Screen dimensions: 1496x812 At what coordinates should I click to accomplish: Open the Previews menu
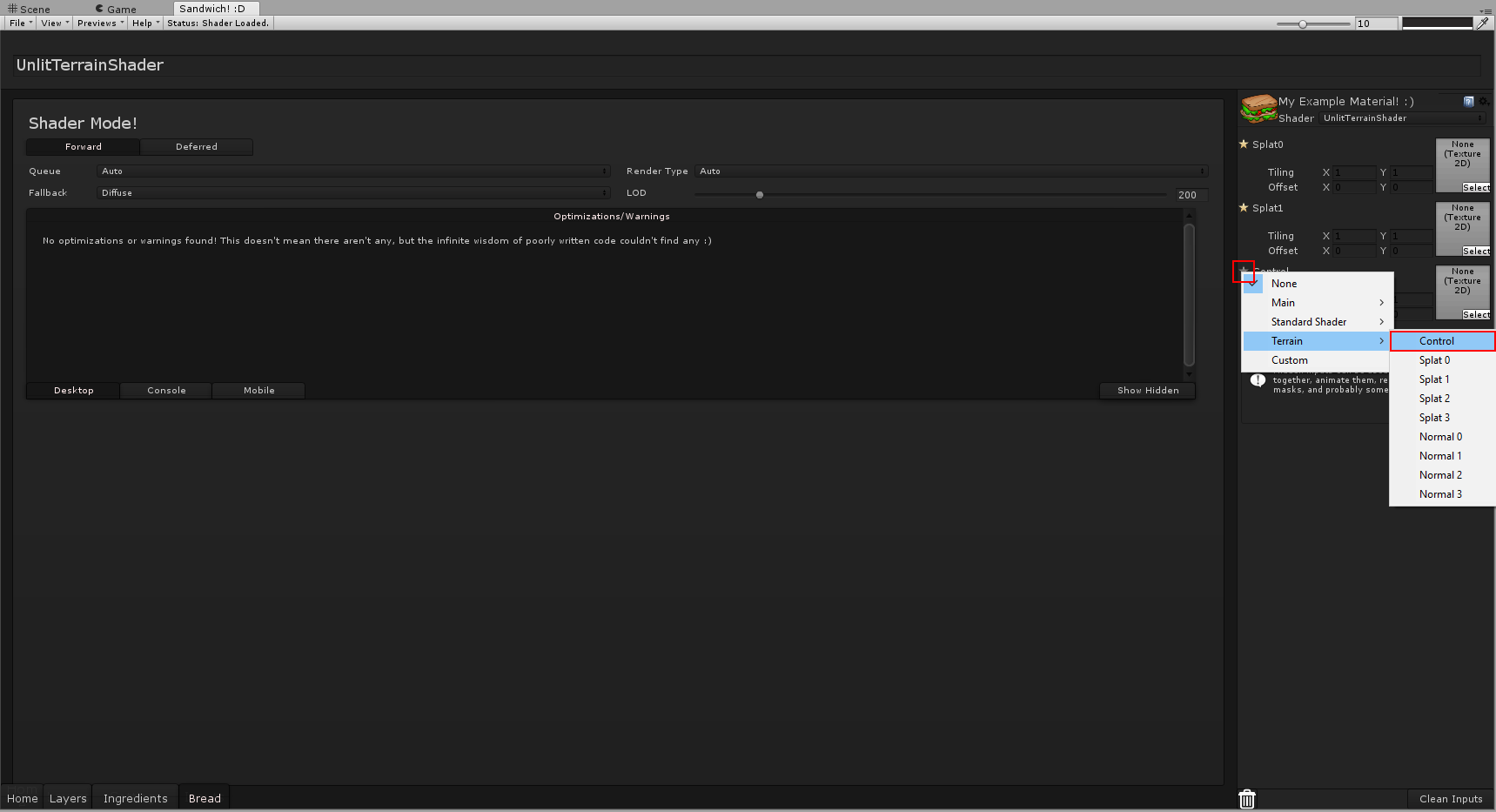tap(100, 23)
